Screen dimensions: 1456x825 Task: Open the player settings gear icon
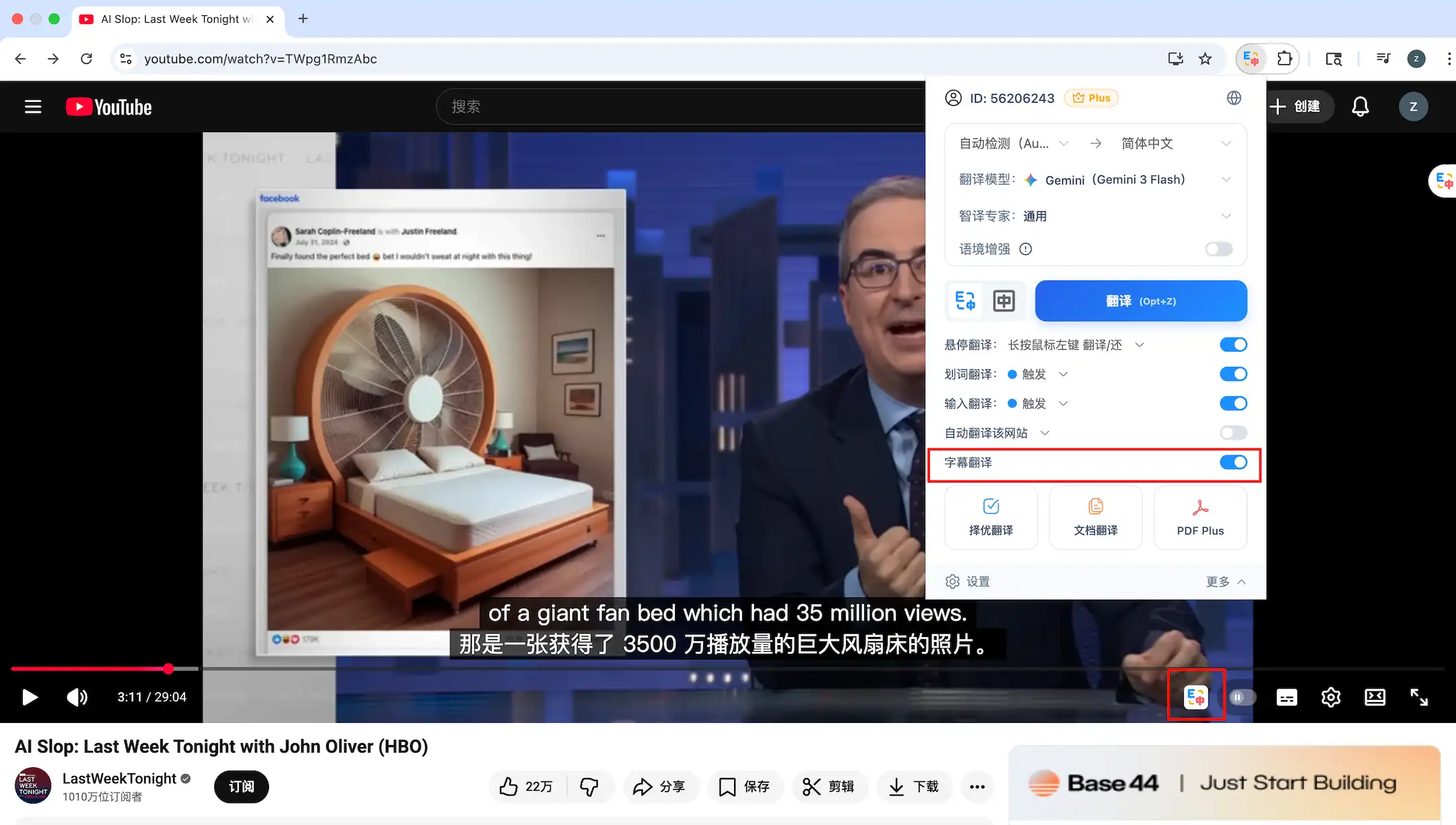(1331, 697)
